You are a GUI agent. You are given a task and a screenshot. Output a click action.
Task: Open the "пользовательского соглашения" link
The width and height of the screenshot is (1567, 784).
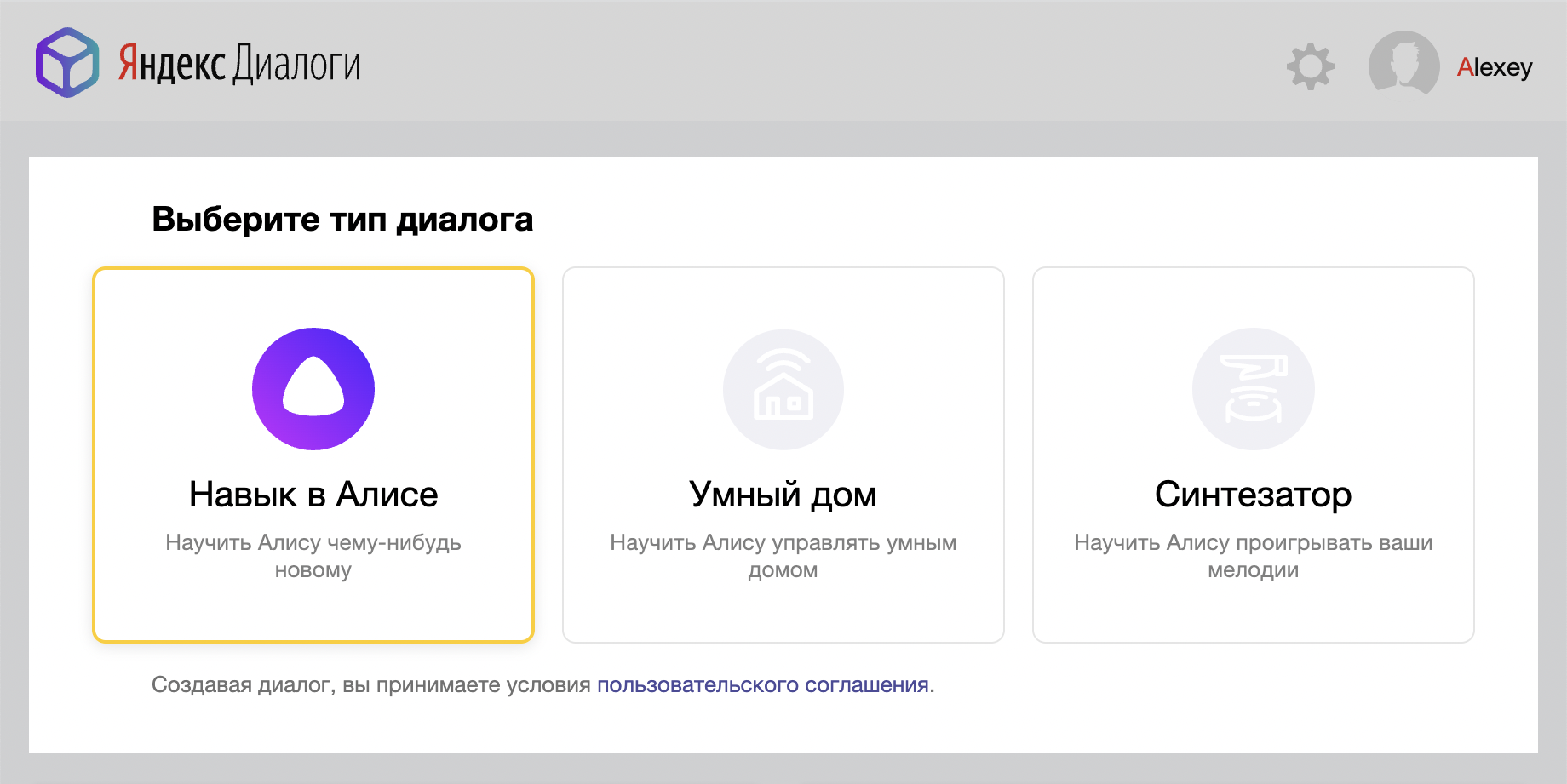click(763, 685)
